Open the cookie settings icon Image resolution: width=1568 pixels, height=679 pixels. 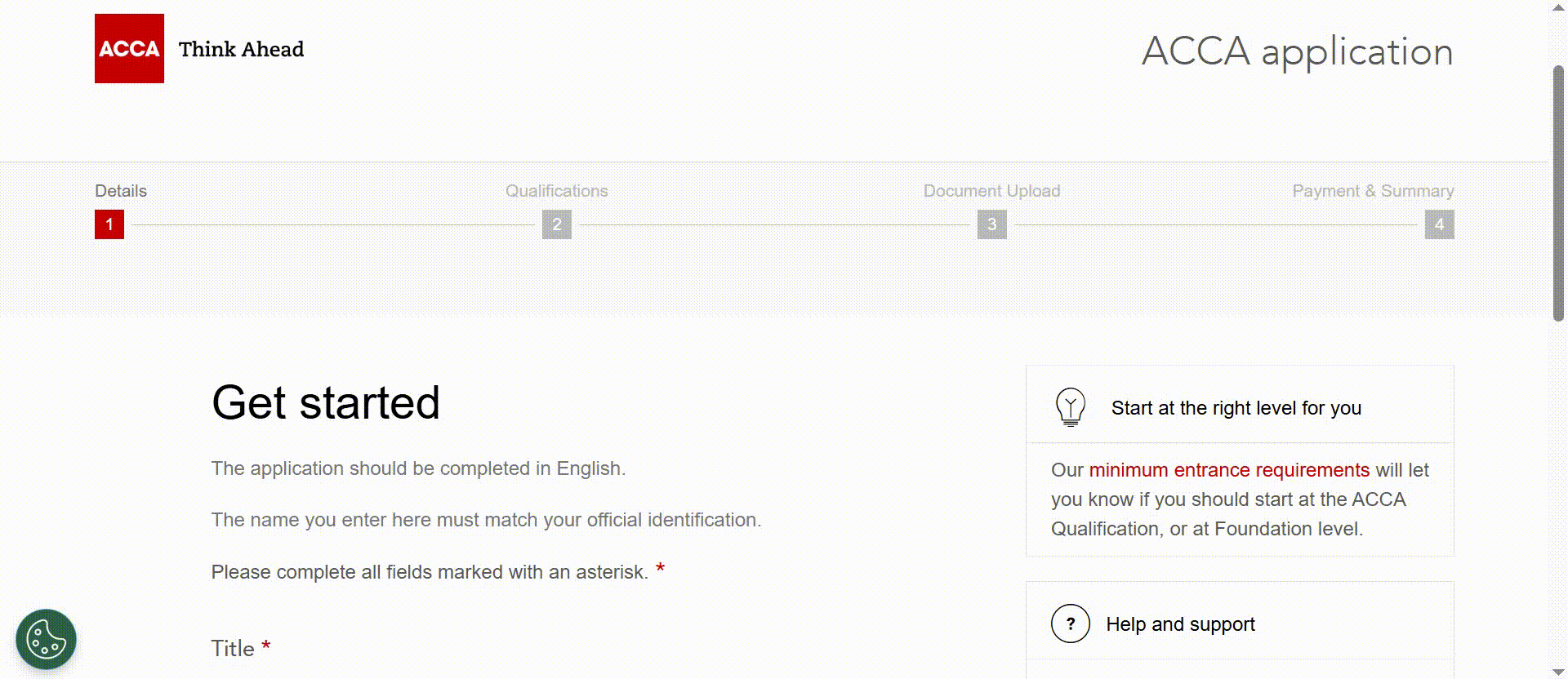46,640
